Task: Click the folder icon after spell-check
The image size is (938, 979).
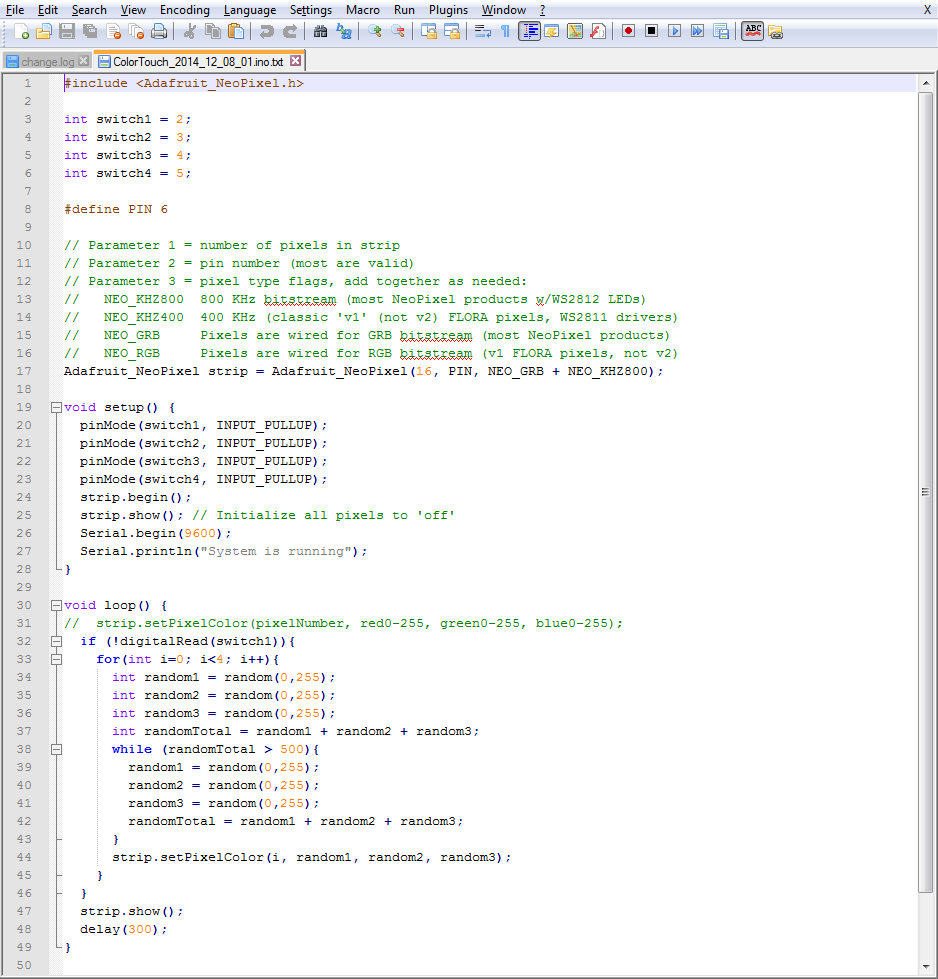Action: (776, 31)
